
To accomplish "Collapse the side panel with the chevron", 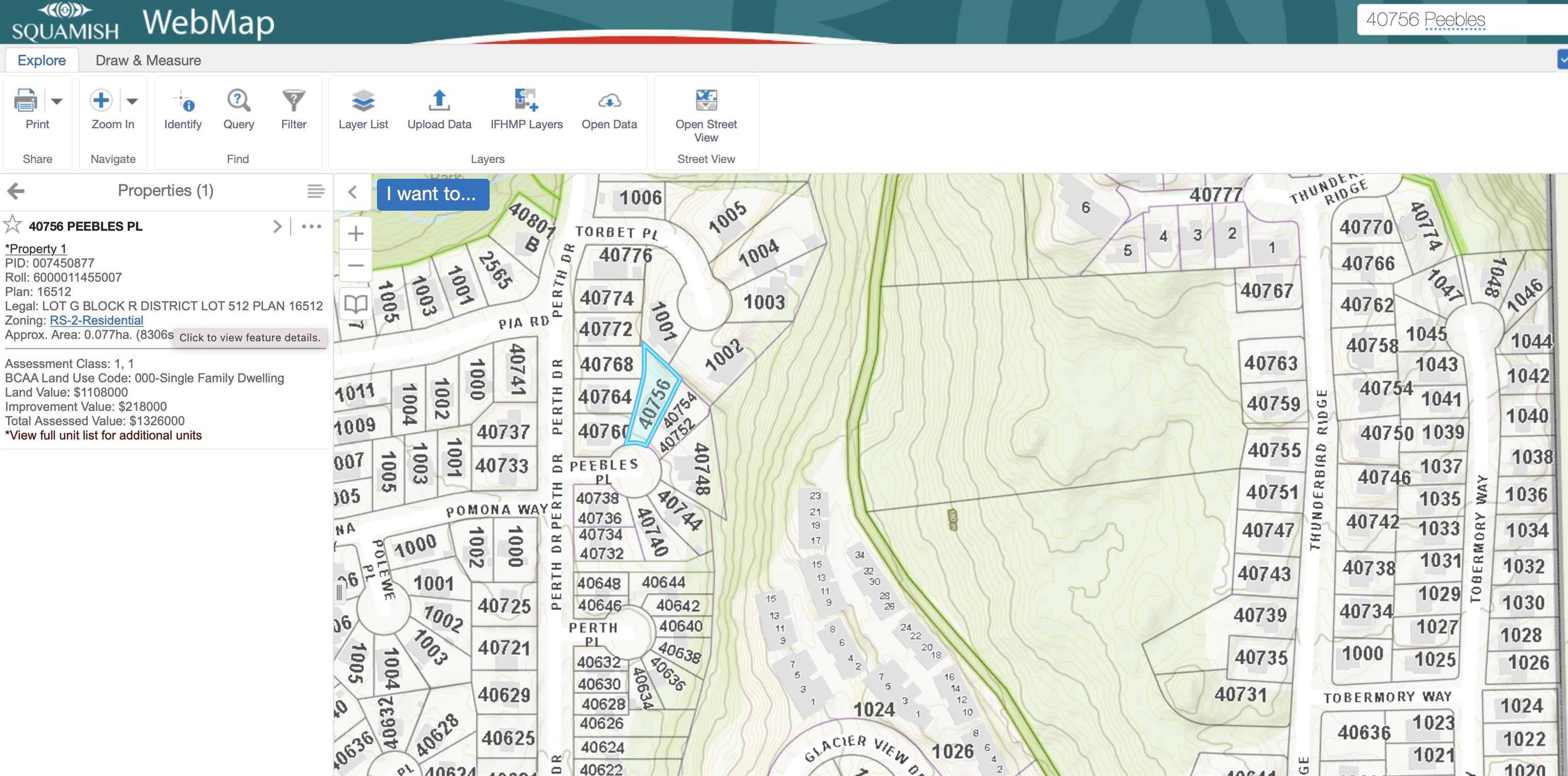I will pyautogui.click(x=352, y=192).
